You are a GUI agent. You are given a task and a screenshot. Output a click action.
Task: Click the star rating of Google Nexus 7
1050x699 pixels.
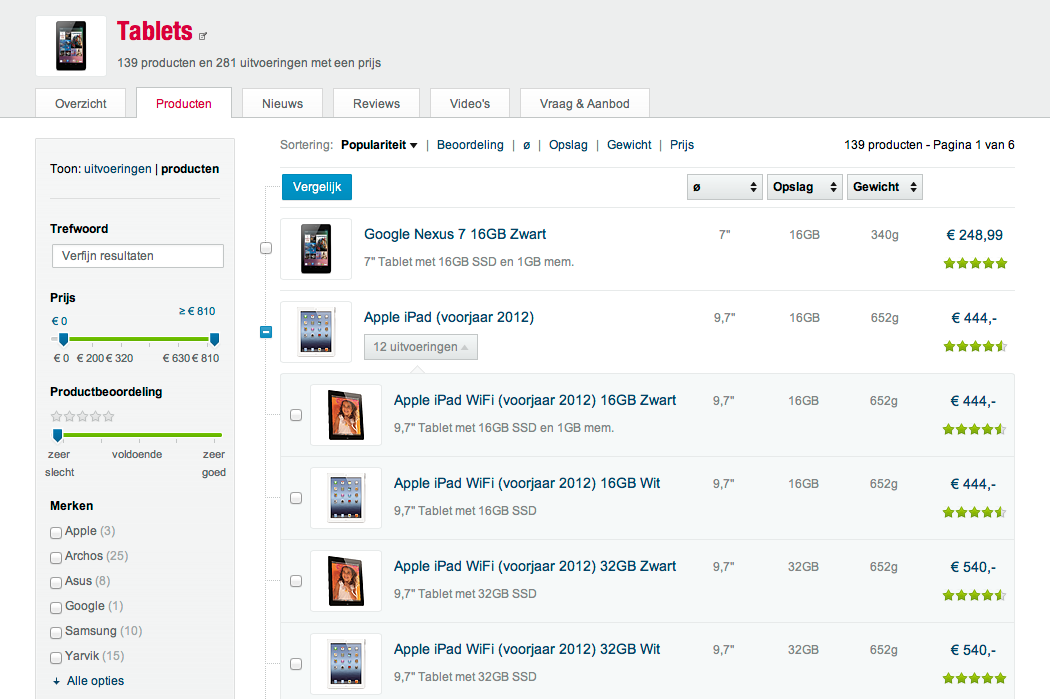[975, 263]
